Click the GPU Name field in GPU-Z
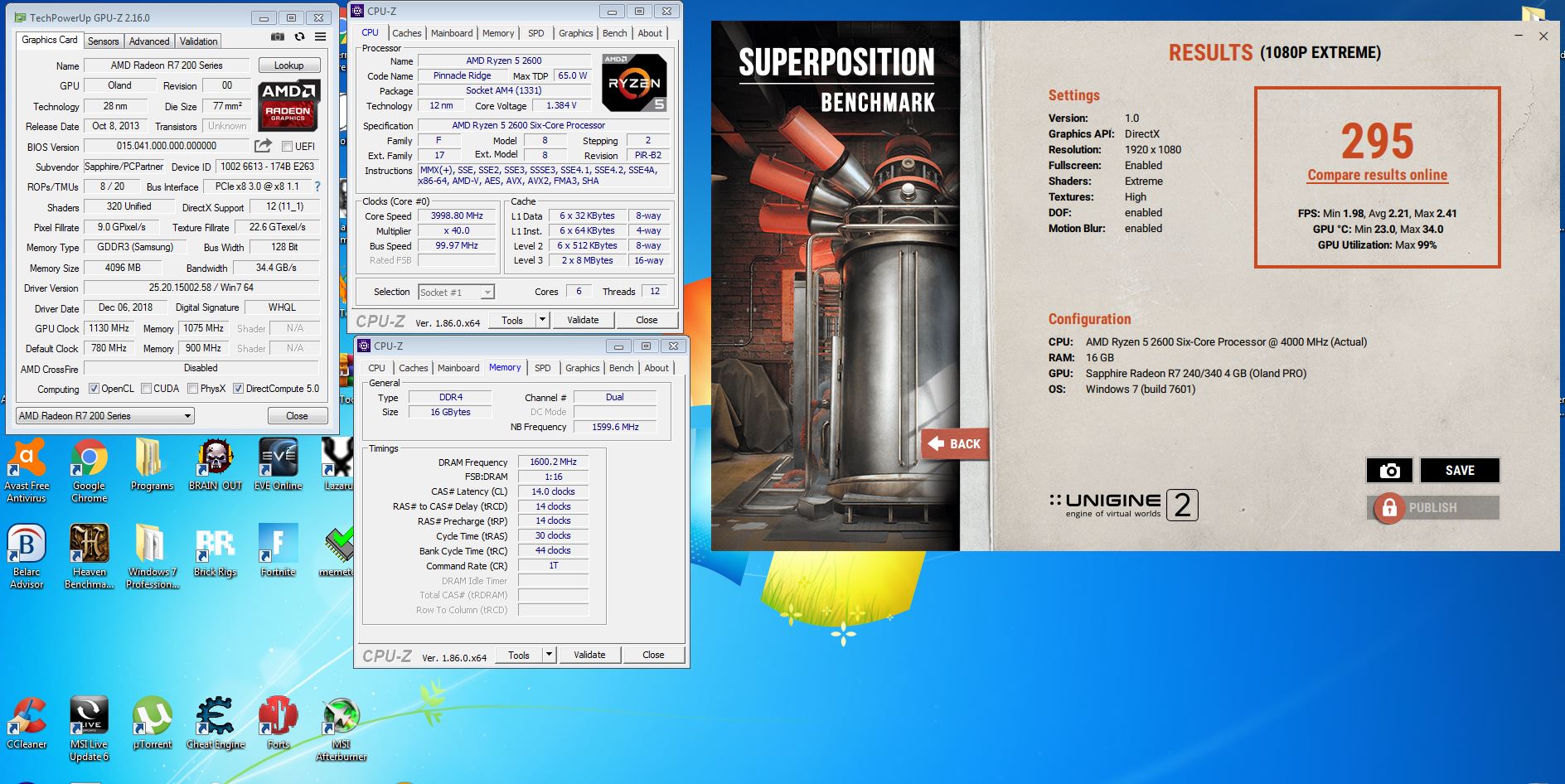The height and width of the screenshot is (784, 1565). (167, 65)
